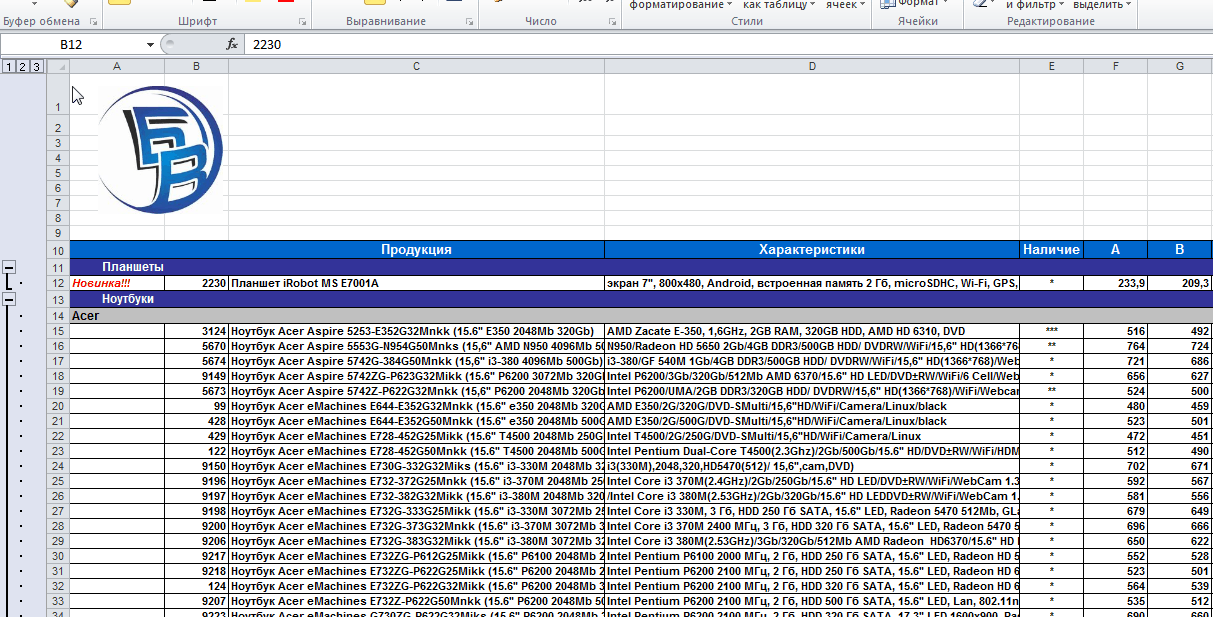The height and width of the screenshot is (617, 1213).
Task: Click Intel T4500/2G/250G/DVD-SMulti specs cell
Action: tap(812, 436)
